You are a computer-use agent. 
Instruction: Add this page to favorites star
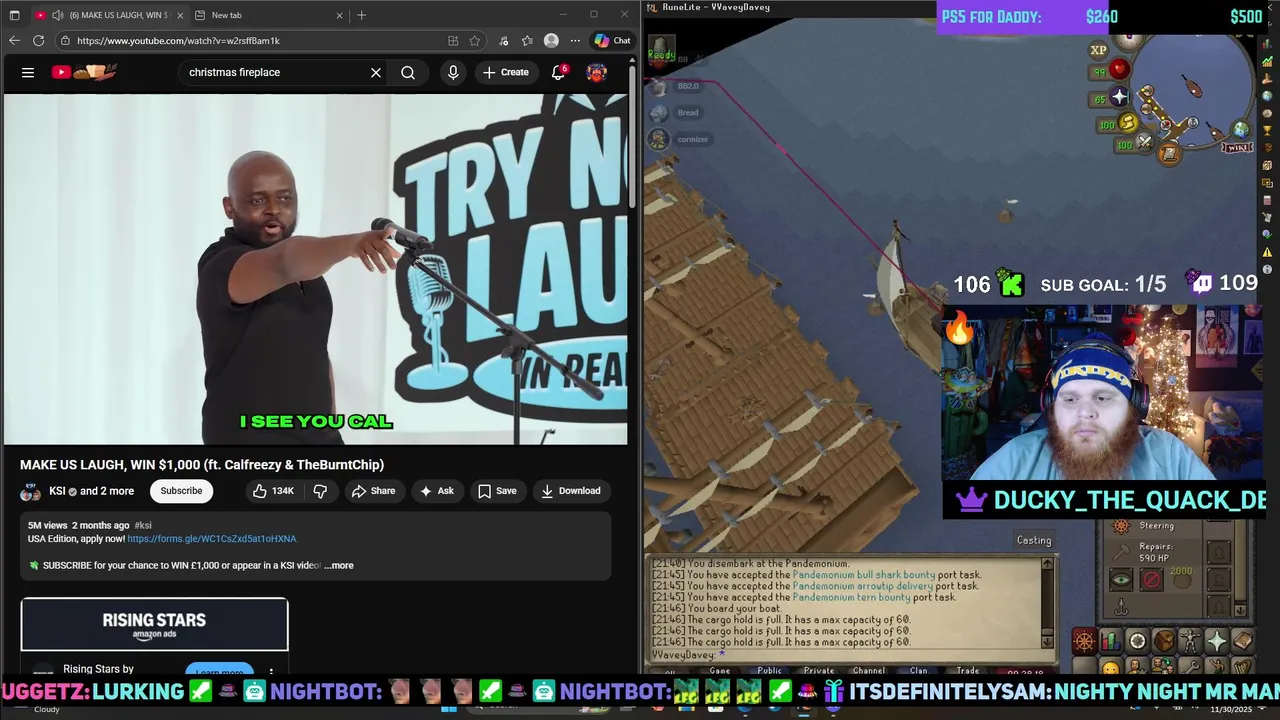[475, 41]
